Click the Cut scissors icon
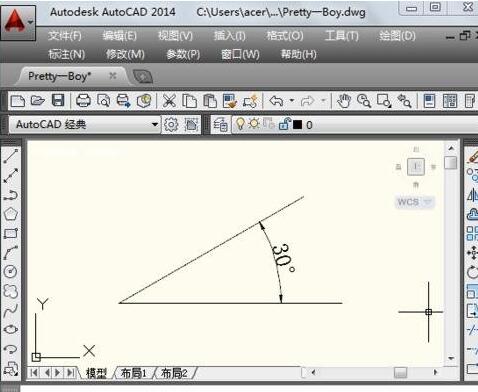 169,101
